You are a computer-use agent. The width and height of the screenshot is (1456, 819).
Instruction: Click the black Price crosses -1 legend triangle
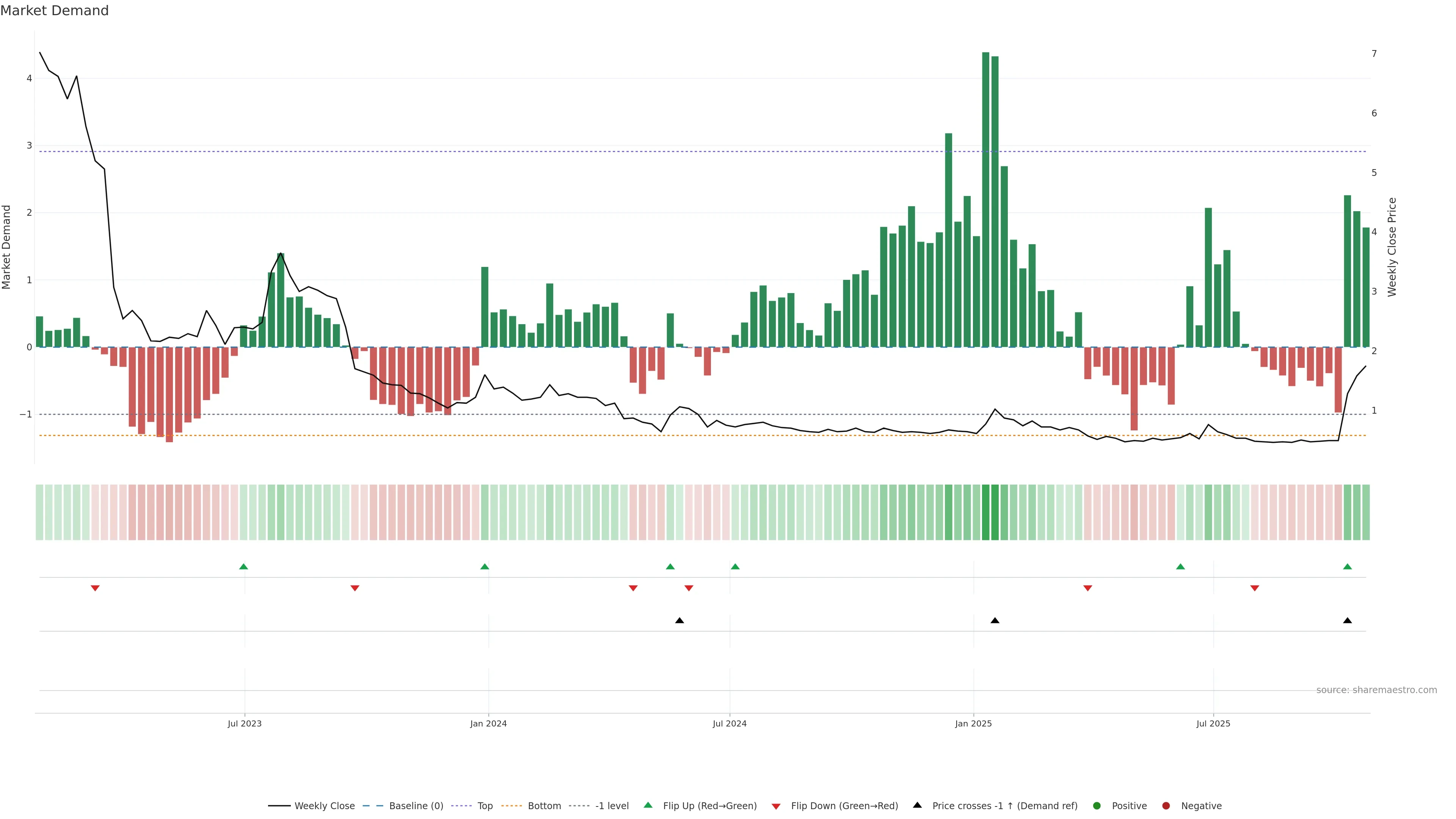[917, 805]
